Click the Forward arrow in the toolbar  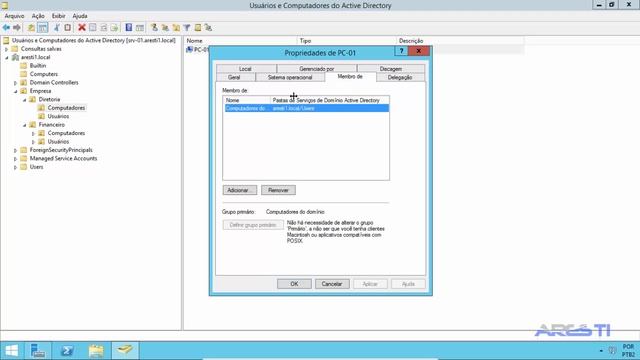point(17,28)
